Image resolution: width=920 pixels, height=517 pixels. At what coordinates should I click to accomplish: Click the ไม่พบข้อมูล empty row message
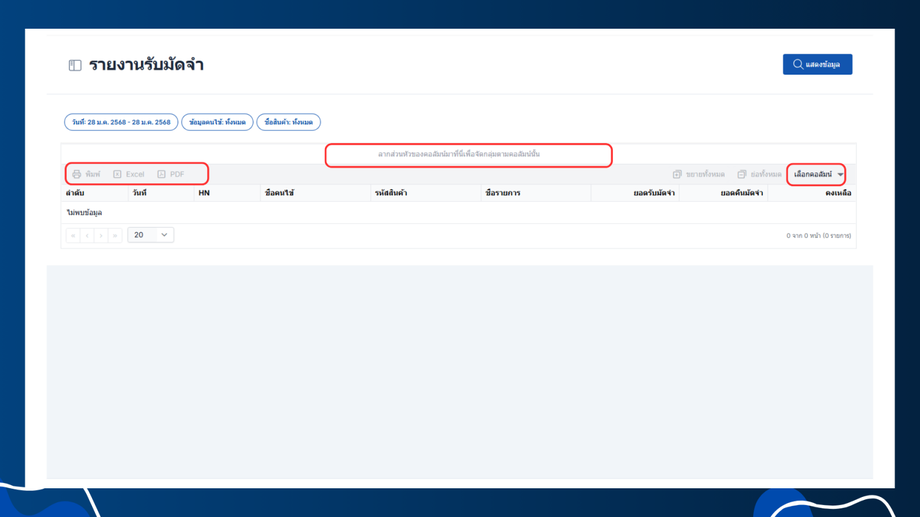(x=84, y=212)
